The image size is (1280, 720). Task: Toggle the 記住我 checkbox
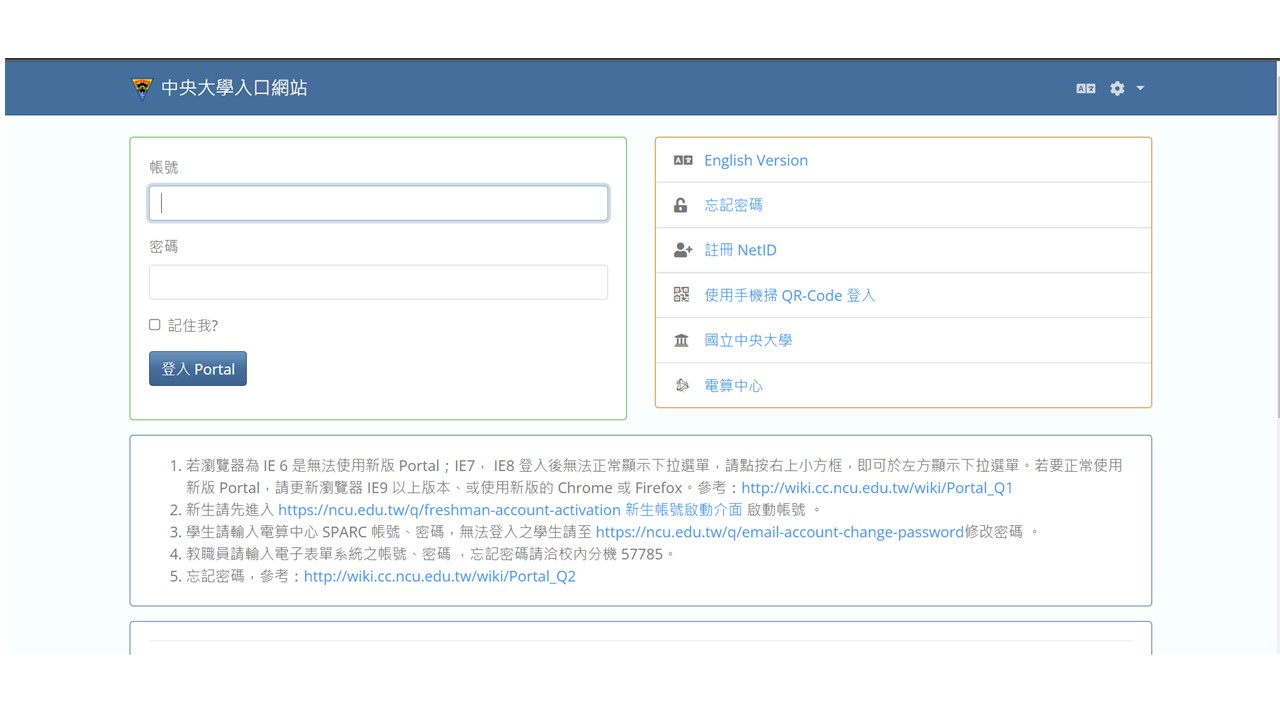tap(155, 325)
